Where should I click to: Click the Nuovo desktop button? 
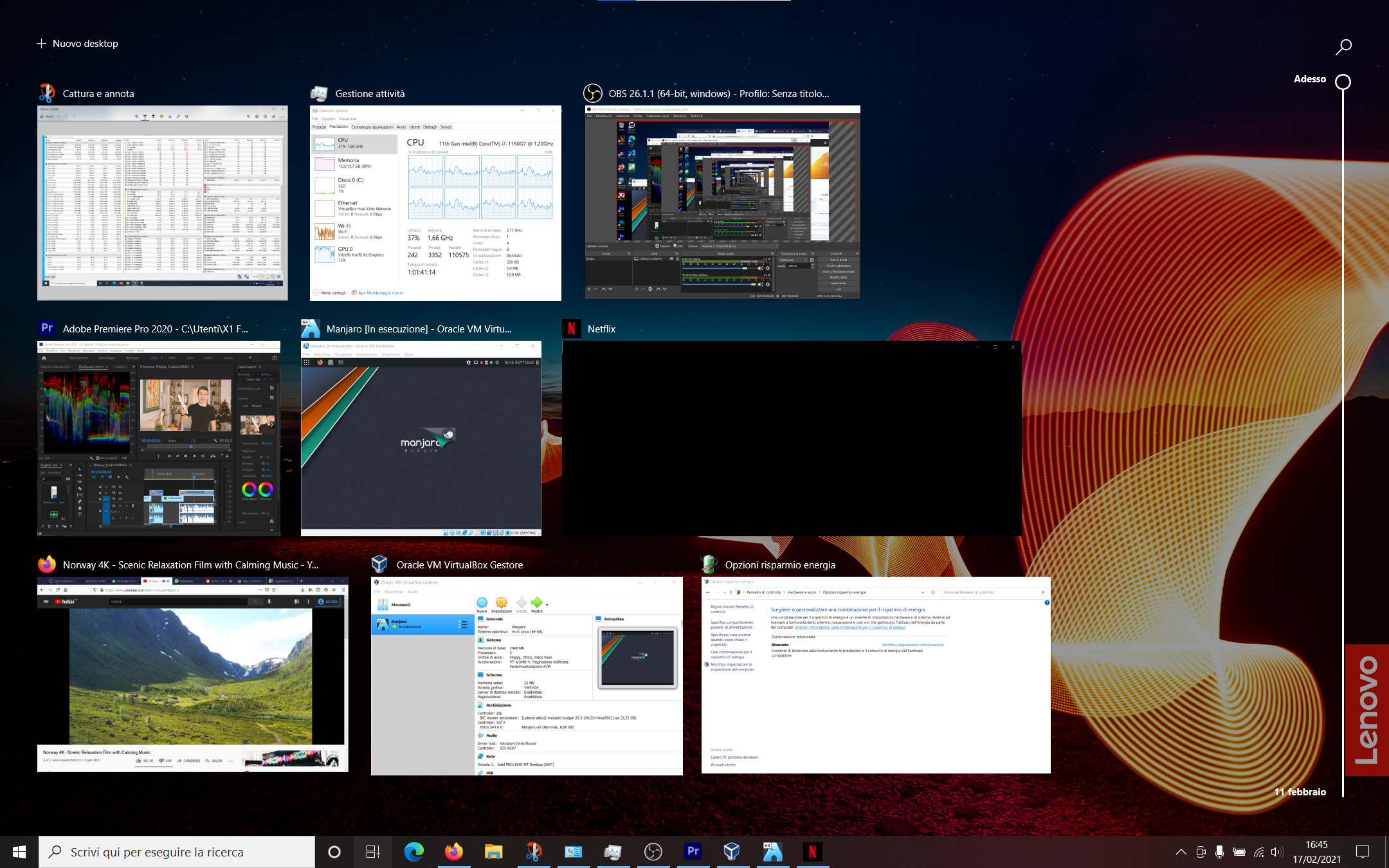point(77,44)
